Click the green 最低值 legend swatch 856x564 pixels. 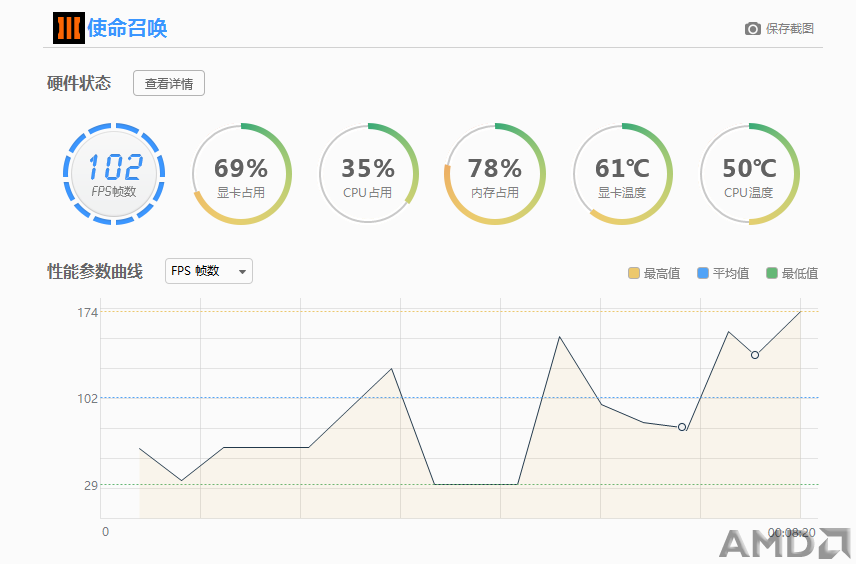[772, 273]
